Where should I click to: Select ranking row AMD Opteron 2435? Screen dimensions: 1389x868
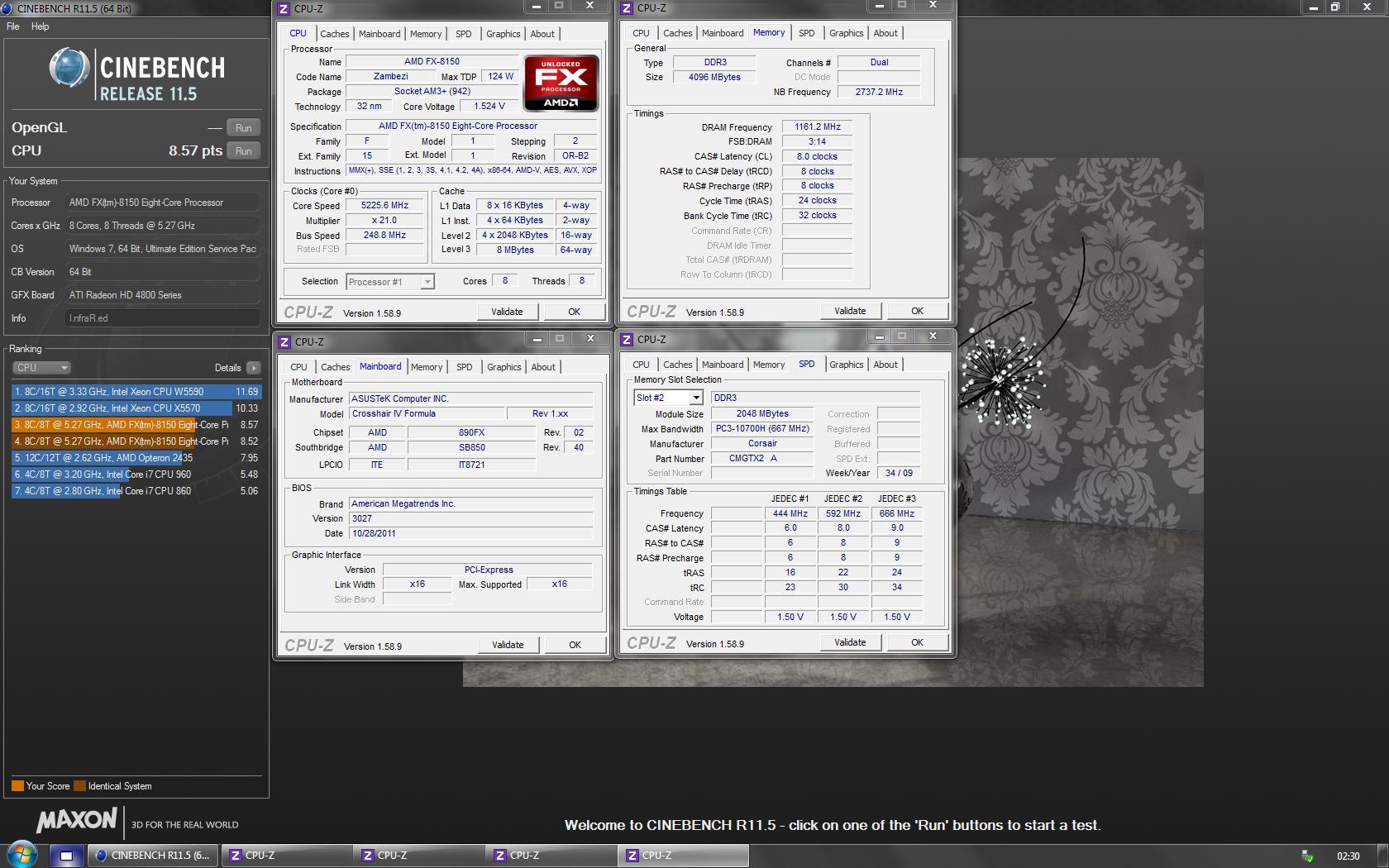pyautogui.click(x=136, y=458)
